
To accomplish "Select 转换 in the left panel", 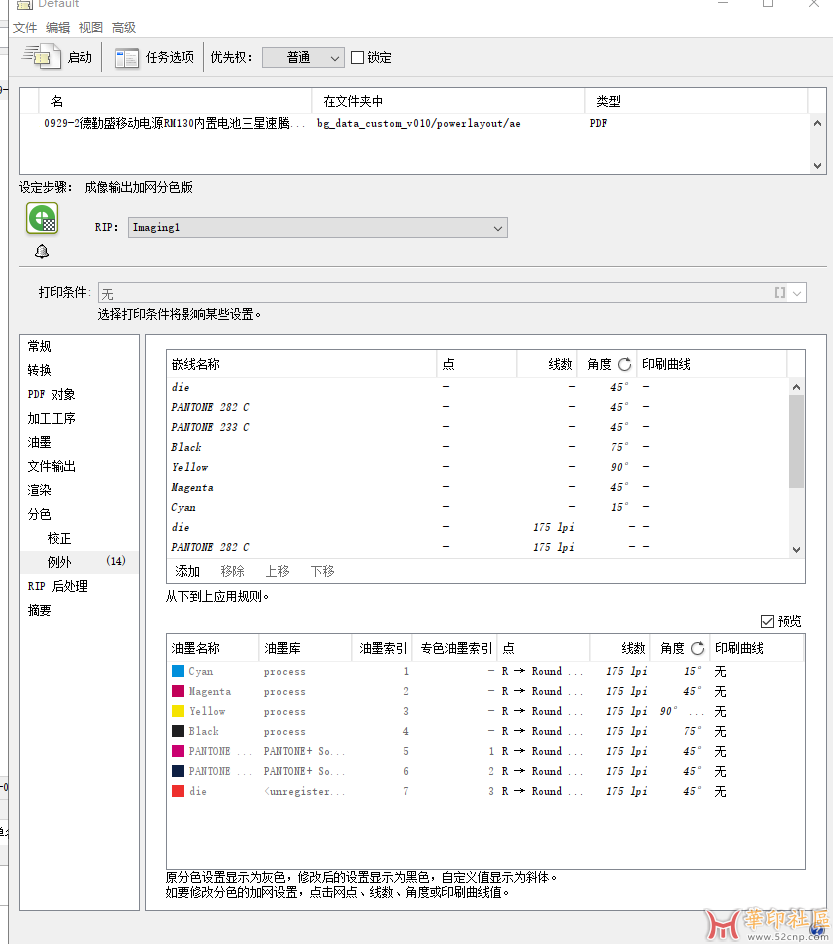I will (79, 370).
